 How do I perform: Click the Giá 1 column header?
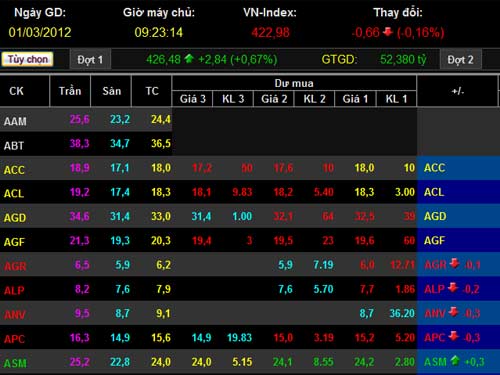(x=355, y=99)
